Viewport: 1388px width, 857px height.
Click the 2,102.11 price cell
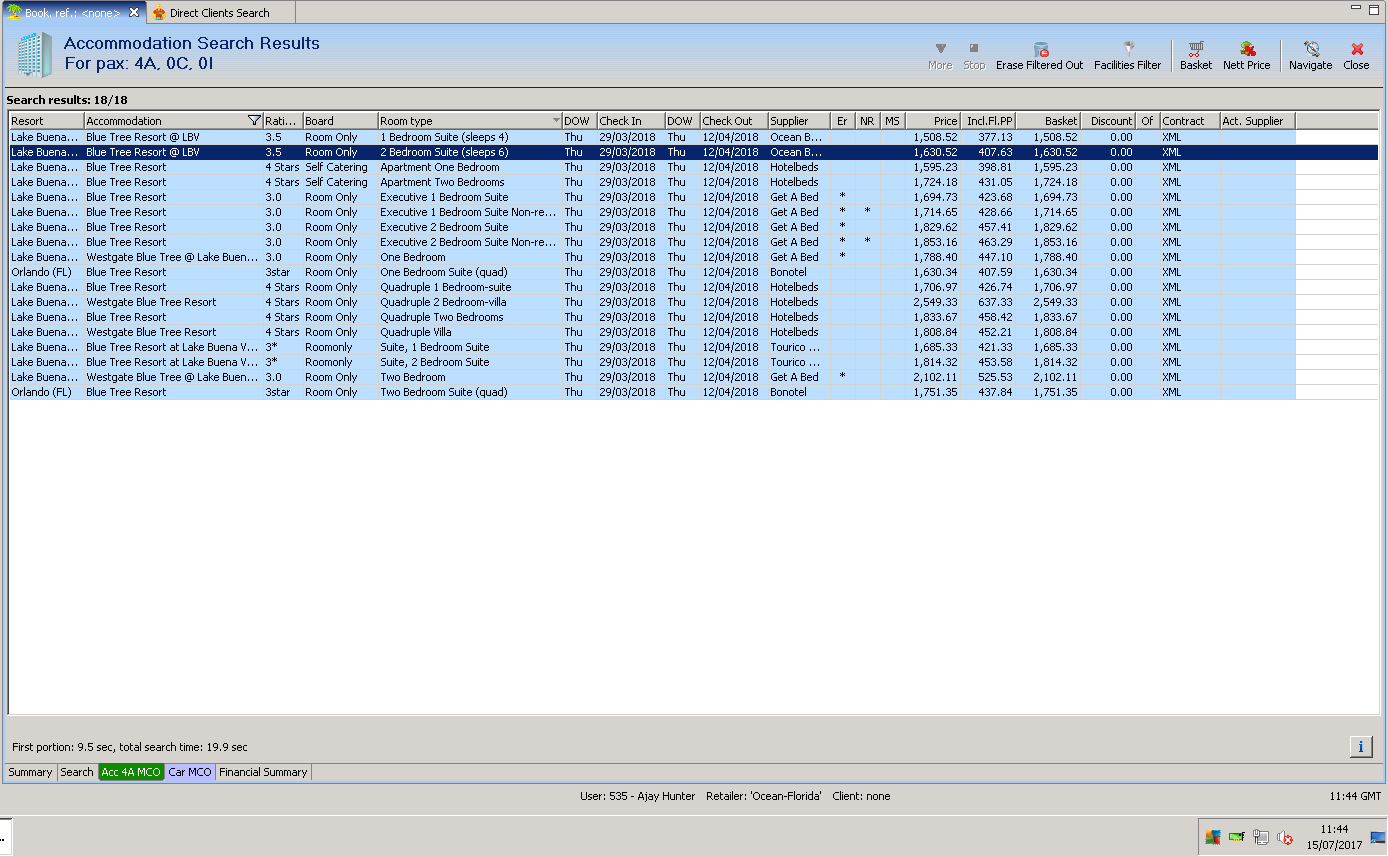point(934,377)
